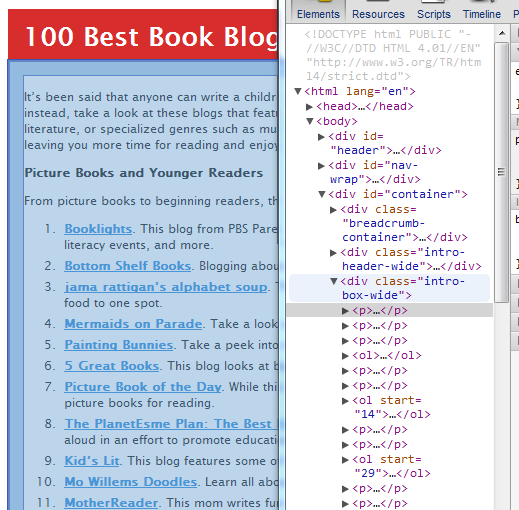Select the div class="intro-box-wide" element row

click(389, 288)
